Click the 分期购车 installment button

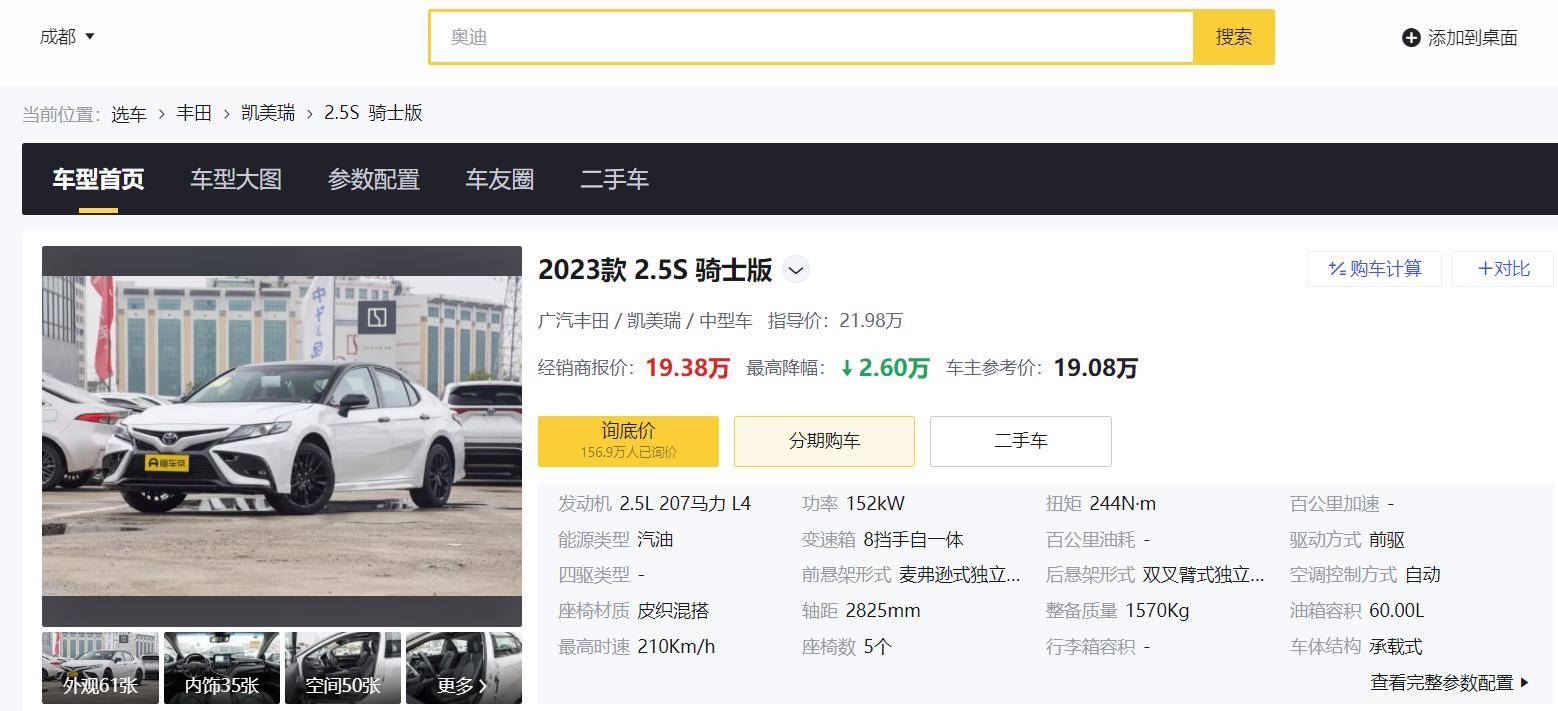[x=824, y=440]
